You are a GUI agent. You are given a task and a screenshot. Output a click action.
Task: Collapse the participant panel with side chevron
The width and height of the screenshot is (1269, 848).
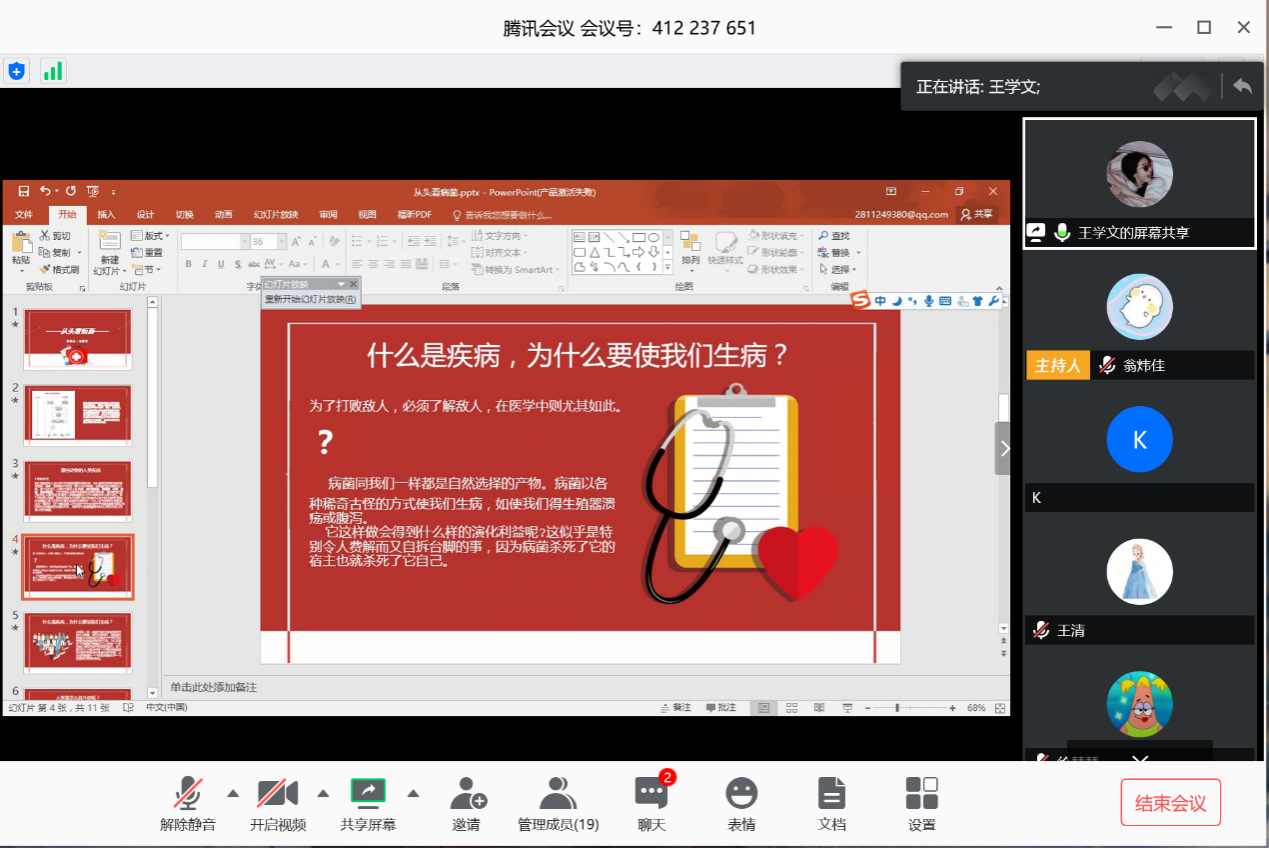[1004, 449]
